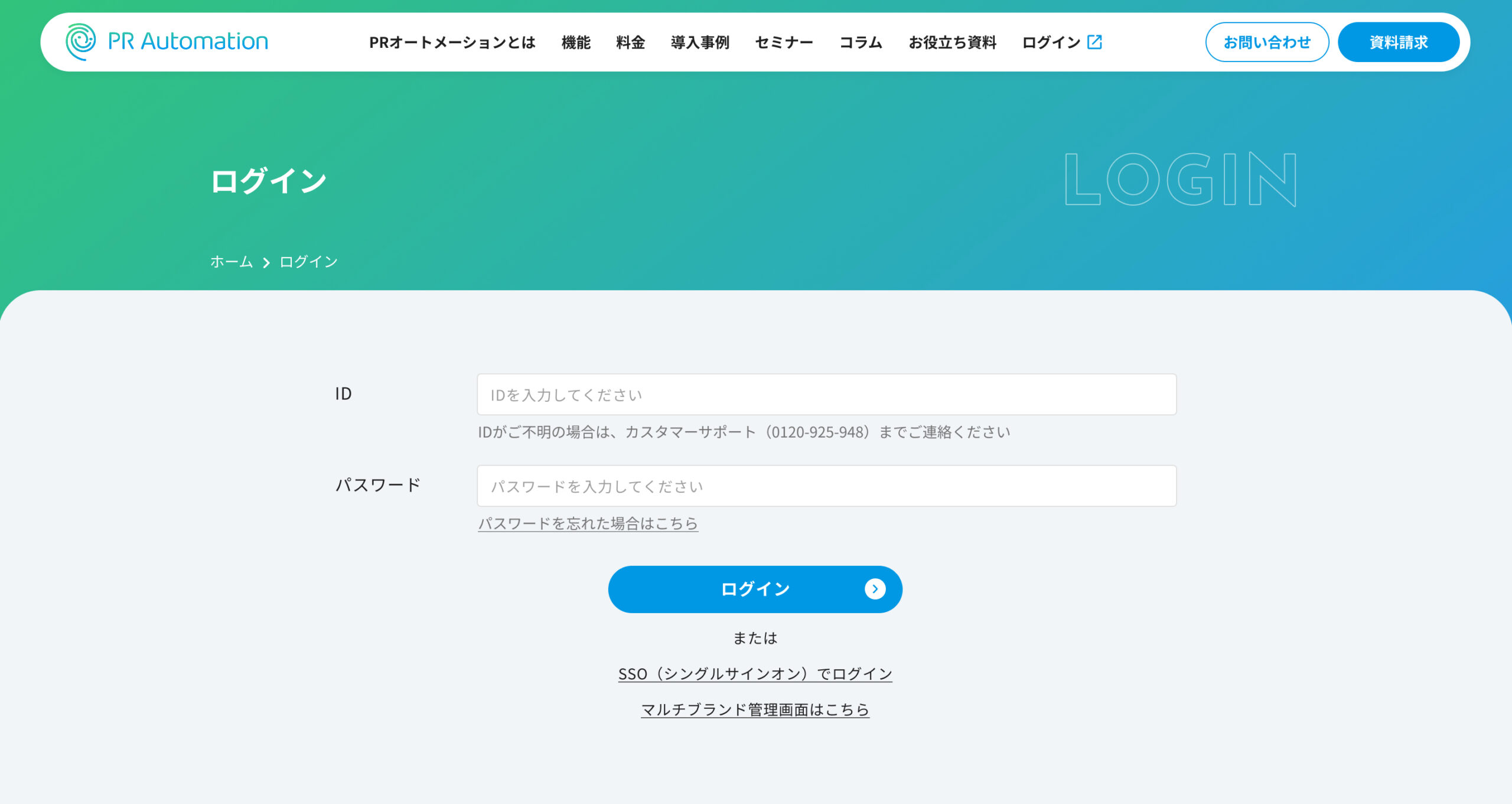Open the パスワードを忘れた場合はこちら link
Viewport: 1512px width, 804px height.
pyautogui.click(x=588, y=523)
